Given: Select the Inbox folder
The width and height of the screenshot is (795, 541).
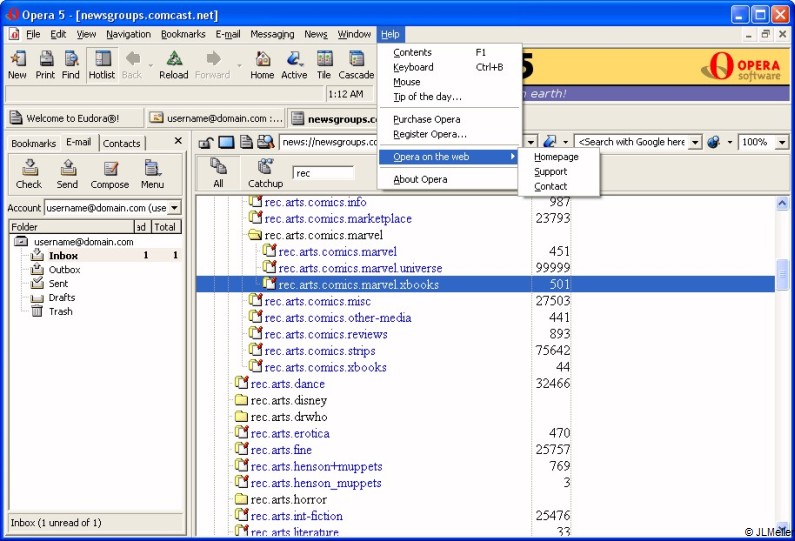Looking at the screenshot, I should pyautogui.click(x=63, y=256).
